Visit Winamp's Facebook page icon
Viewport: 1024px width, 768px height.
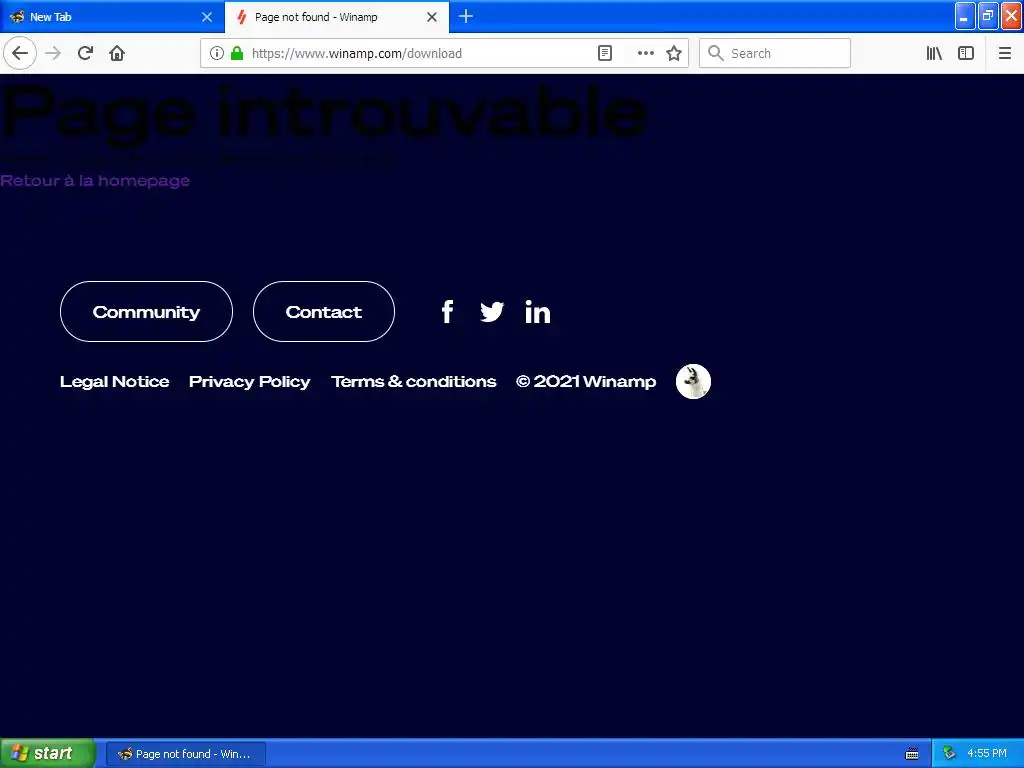447,312
